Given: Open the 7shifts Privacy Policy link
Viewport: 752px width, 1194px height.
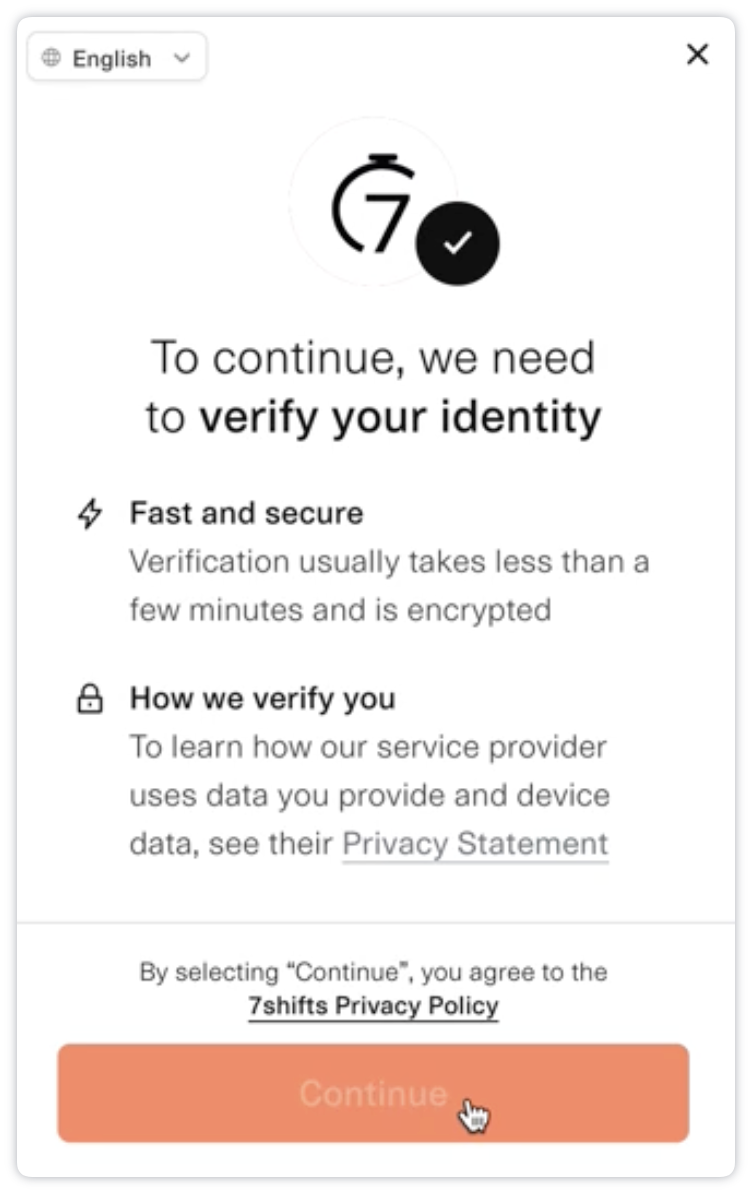Looking at the screenshot, I should coord(373,1006).
